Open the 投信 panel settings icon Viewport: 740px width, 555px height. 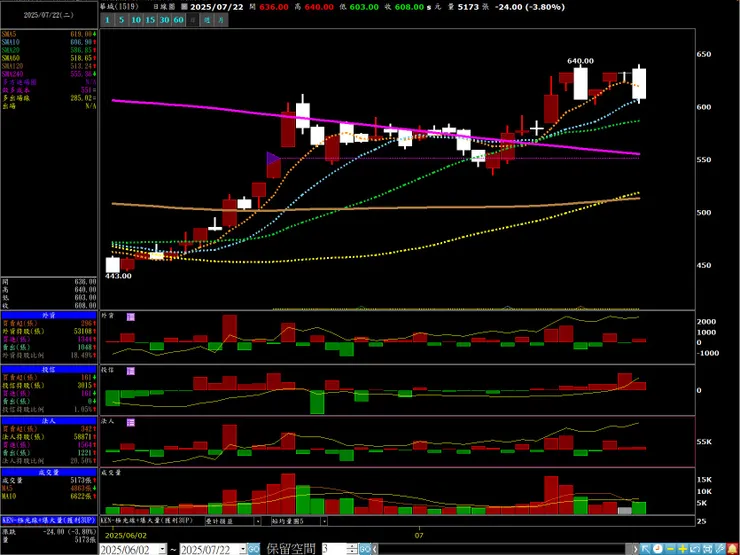131,371
